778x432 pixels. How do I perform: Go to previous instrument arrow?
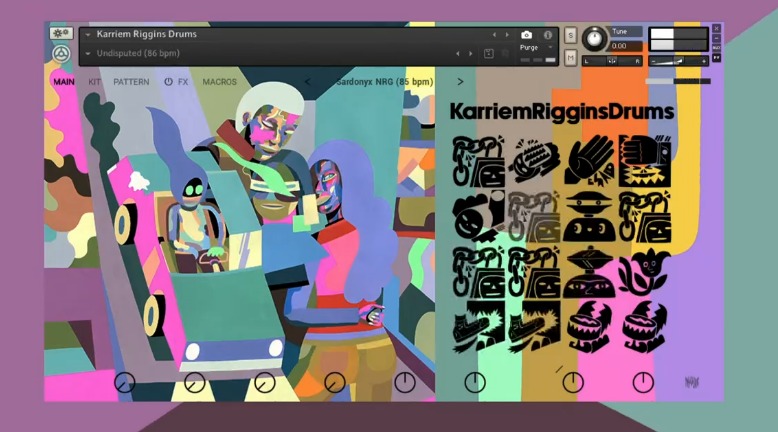pyautogui.click(x=494, y=35)
